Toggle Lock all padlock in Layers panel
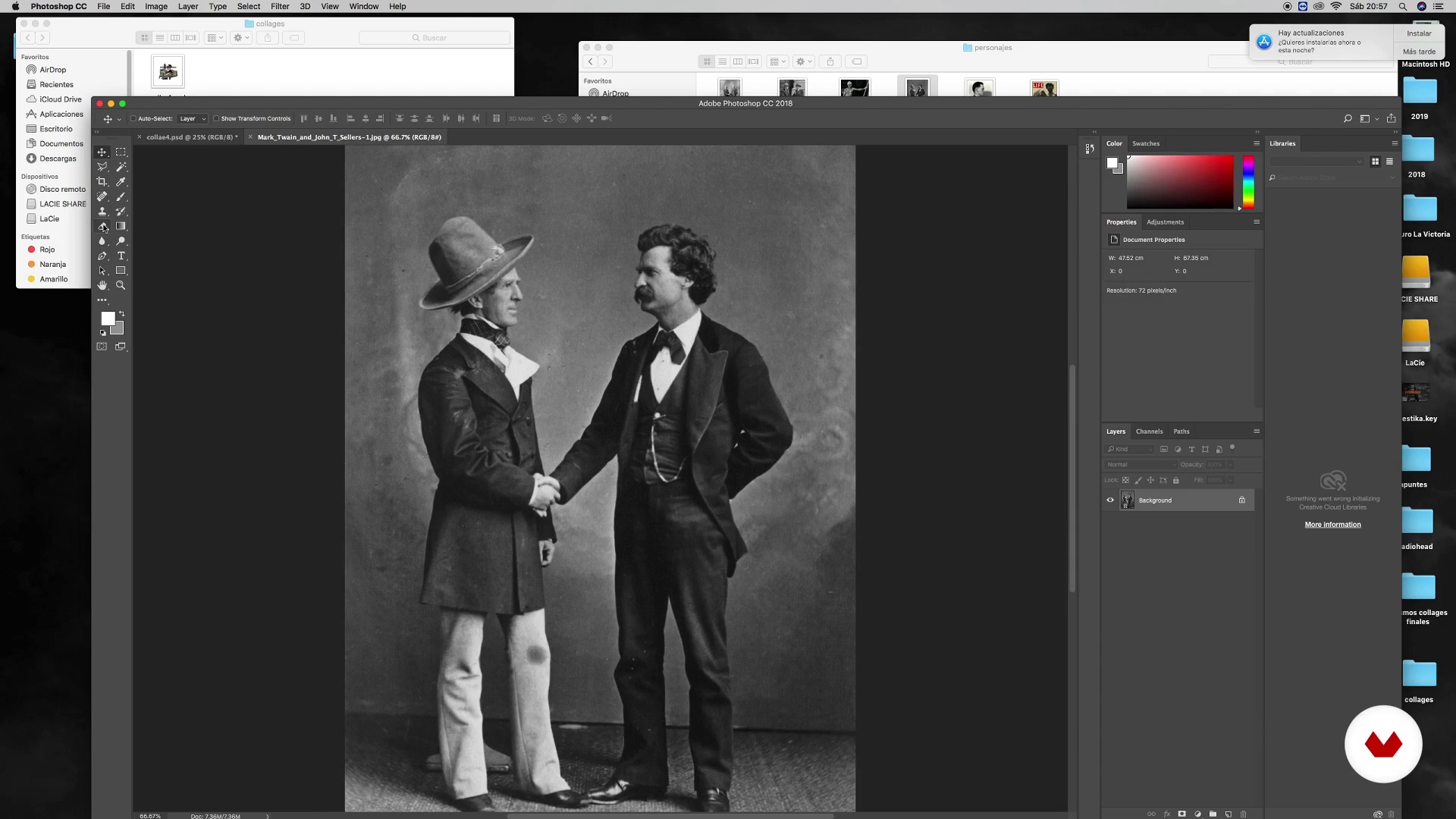This screenshot has width=1456, height=819. 1176,480
